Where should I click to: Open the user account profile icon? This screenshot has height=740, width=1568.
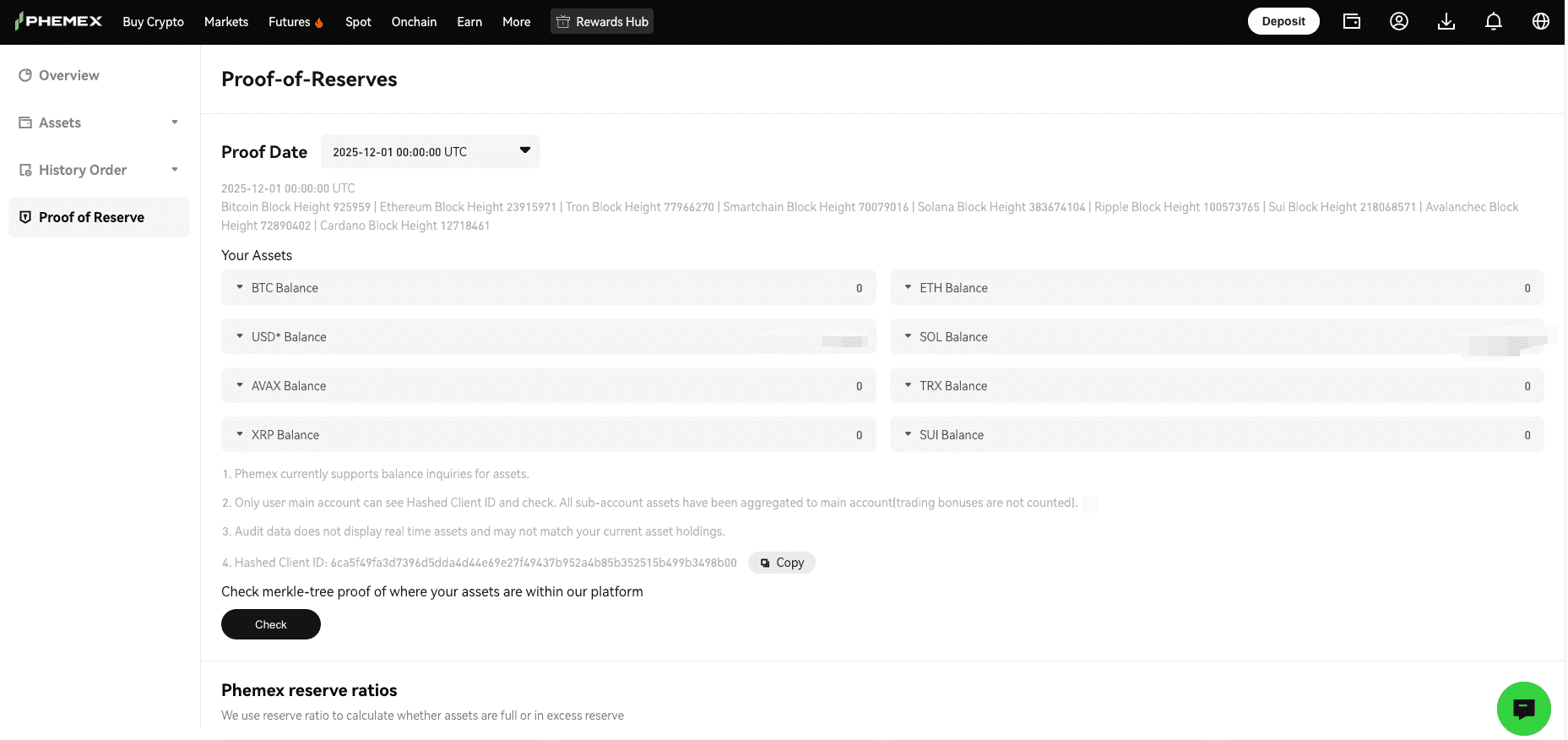click(1399, 21)
